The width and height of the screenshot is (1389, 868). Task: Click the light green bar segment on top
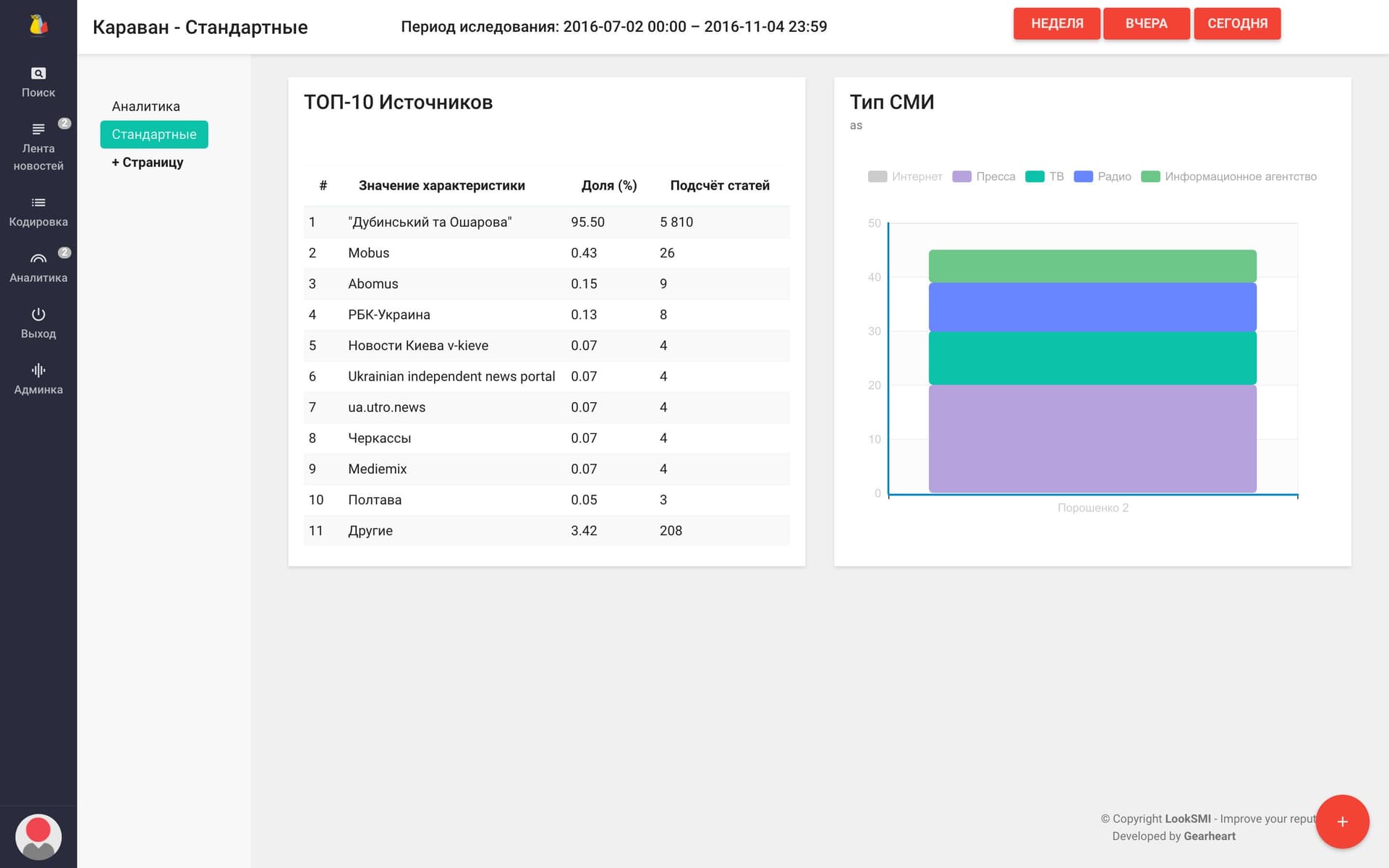(x=1092, y=266)
